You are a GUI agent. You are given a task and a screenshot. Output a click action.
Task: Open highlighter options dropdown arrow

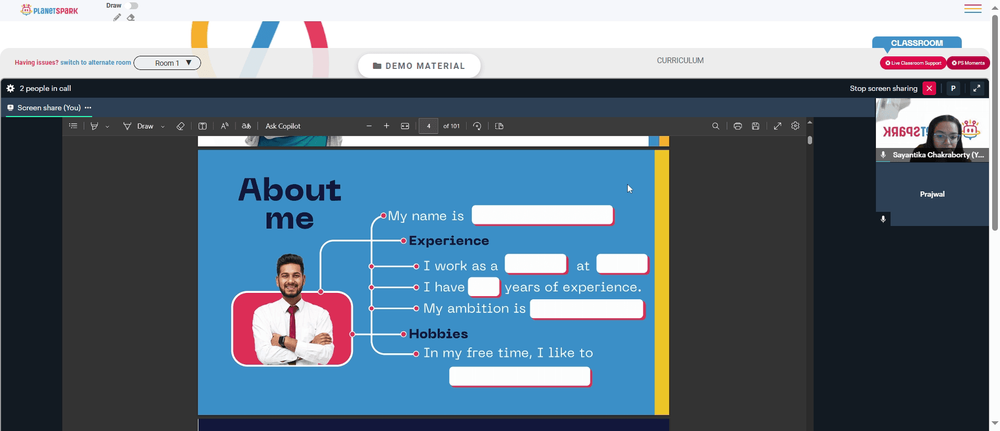coord(107,126)
